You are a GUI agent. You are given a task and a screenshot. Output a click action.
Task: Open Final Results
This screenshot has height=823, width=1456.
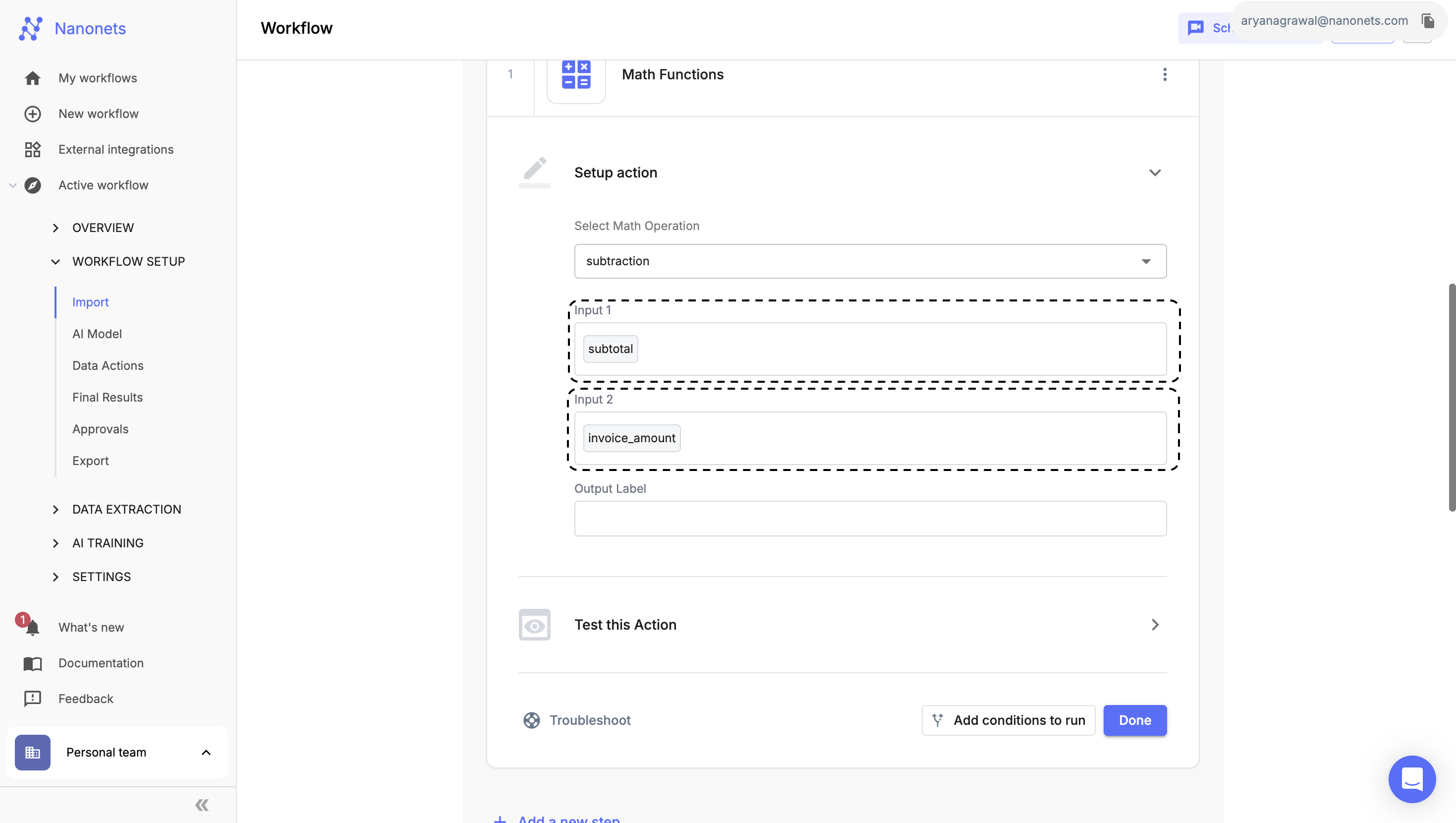108,397
